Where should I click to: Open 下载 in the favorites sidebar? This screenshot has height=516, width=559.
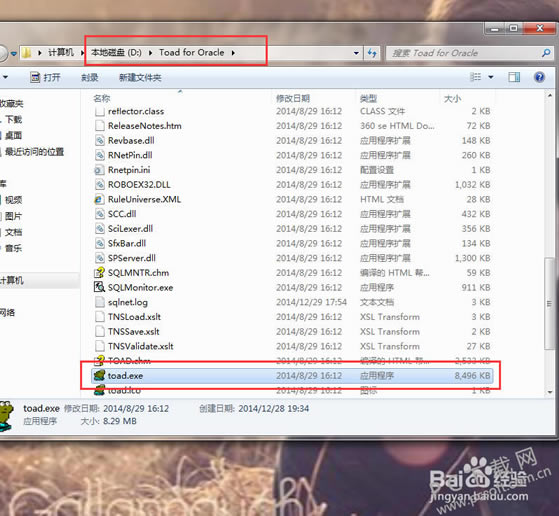point(13,119)
